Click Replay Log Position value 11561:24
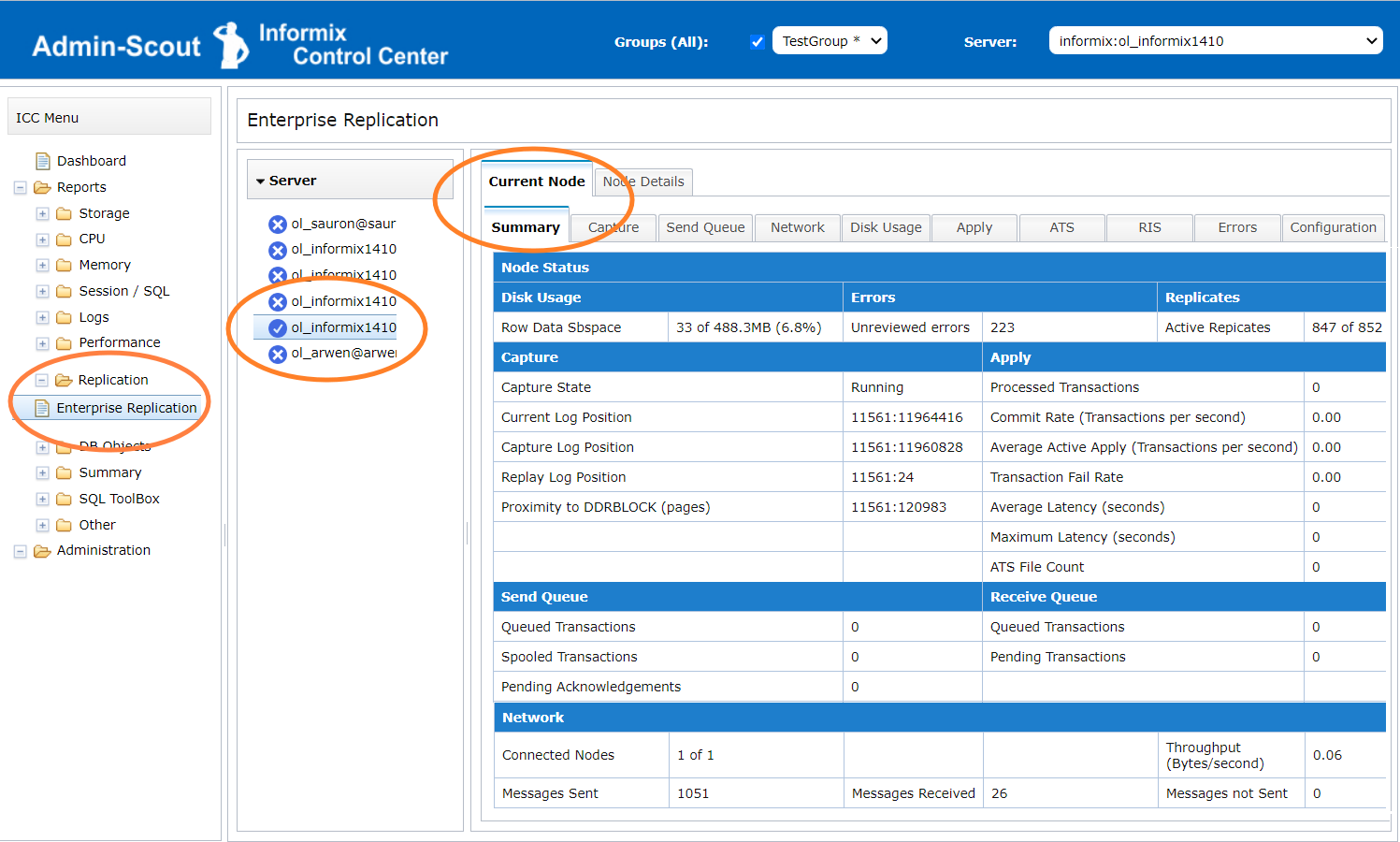The image size is (1400, 842). click(883, 477)
